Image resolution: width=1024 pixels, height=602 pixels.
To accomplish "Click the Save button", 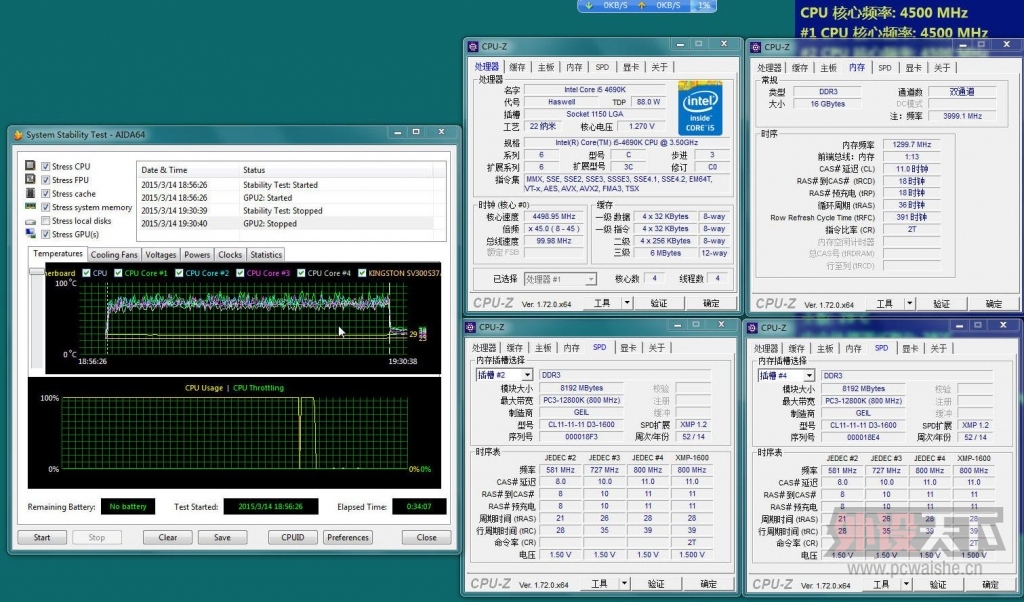I will pos(222,537).
